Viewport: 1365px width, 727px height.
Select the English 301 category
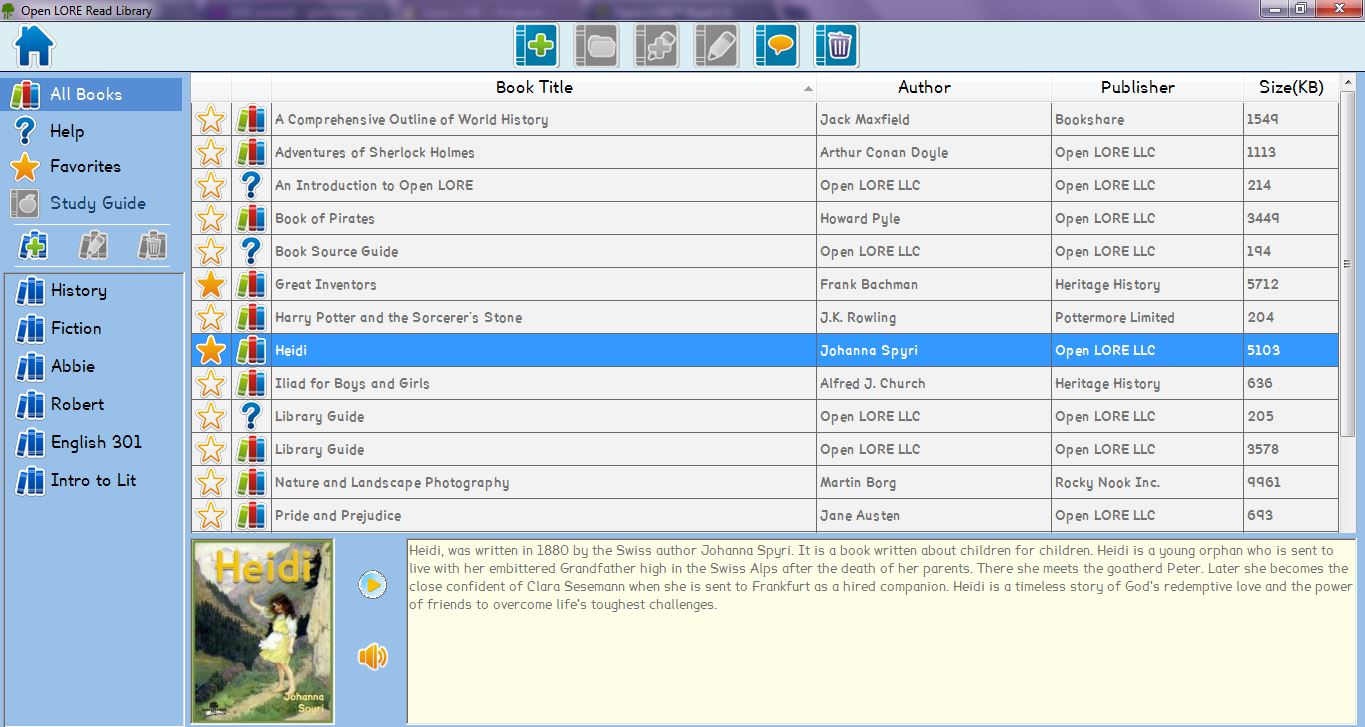click(x=94, y=442)
